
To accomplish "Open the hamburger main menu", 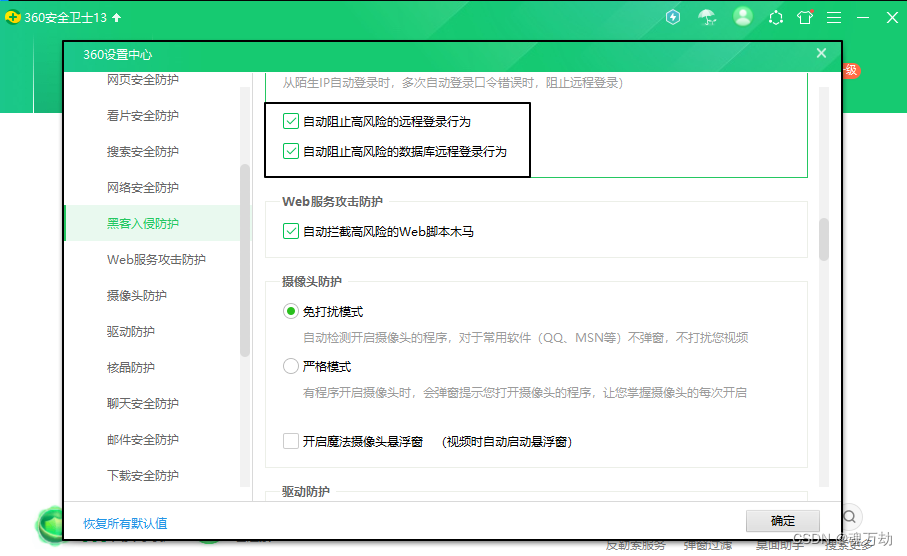I will [x=834, y=18].
